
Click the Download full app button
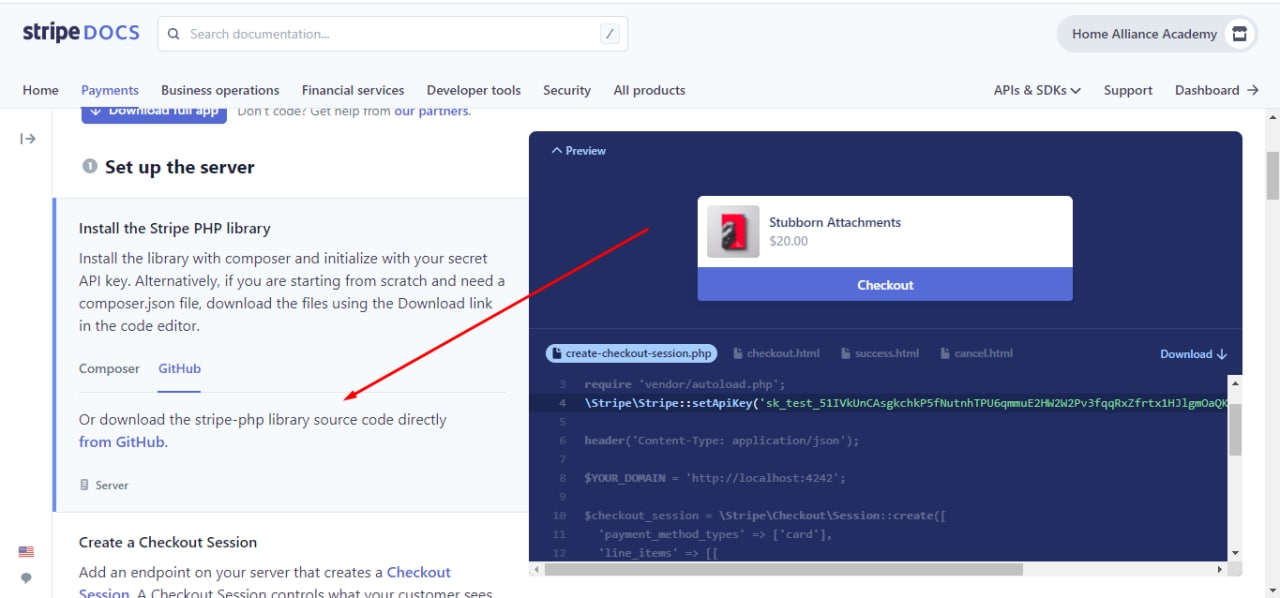[154, 113]
